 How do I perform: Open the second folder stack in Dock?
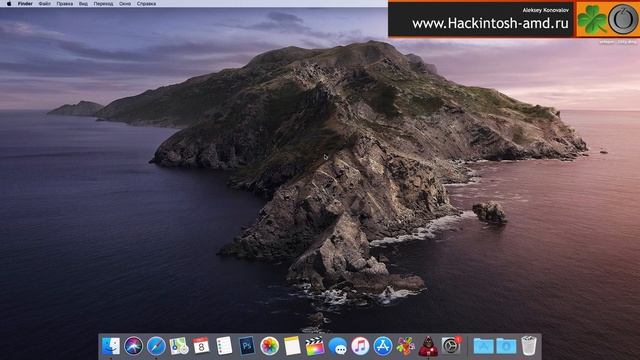tap(506, 346)
